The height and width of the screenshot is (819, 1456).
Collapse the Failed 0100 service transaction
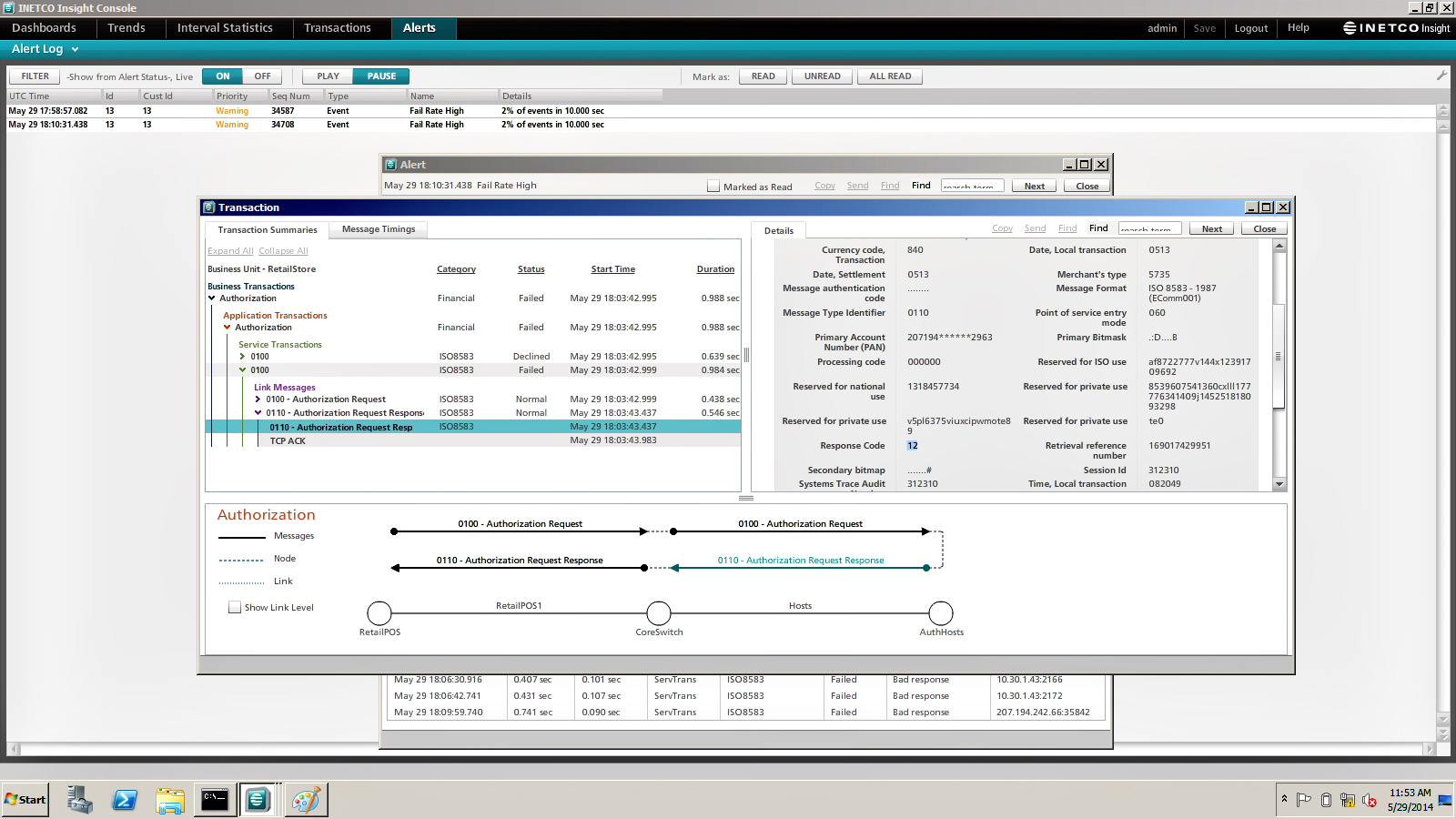coord(243,369)
